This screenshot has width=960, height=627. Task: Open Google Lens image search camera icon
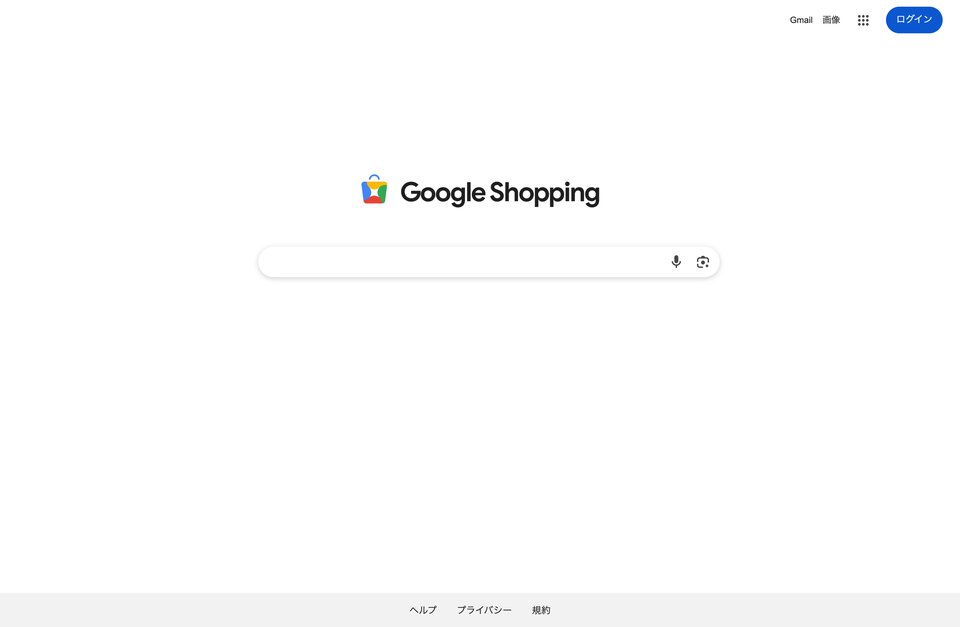point(703,261)
